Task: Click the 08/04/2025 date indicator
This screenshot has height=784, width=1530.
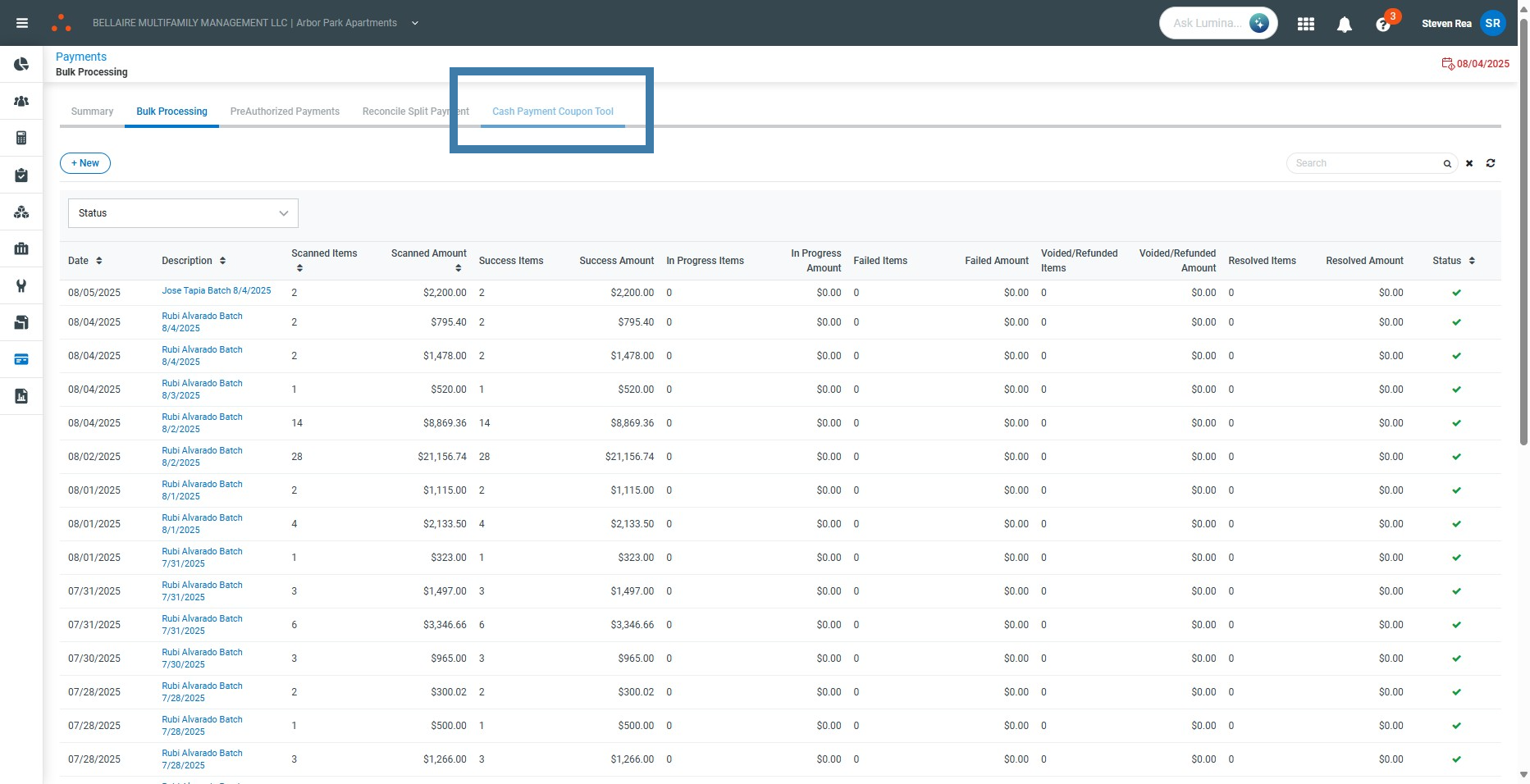Action: tap(1482, 64)
